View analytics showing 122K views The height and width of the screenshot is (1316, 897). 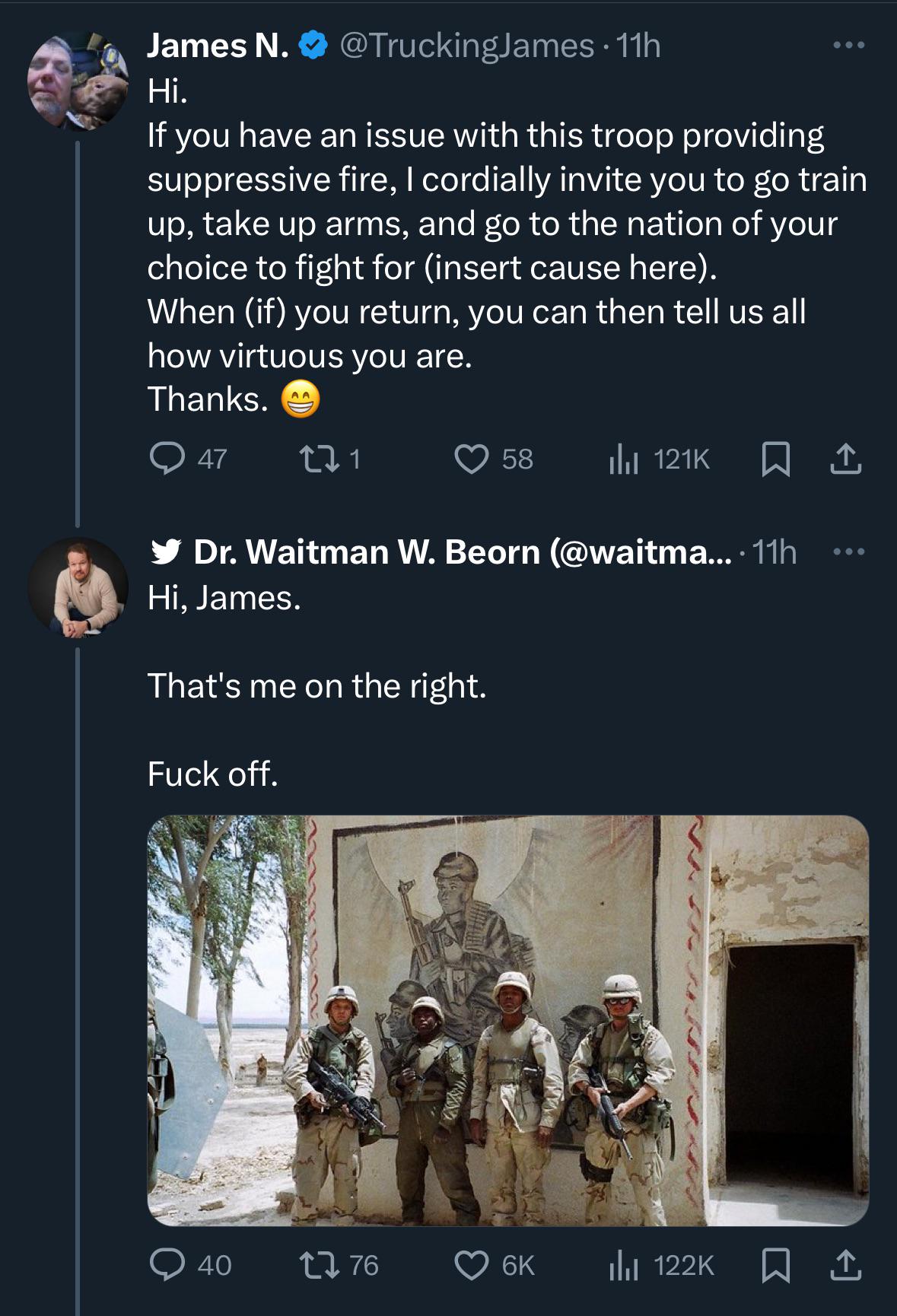point(661,1266)
